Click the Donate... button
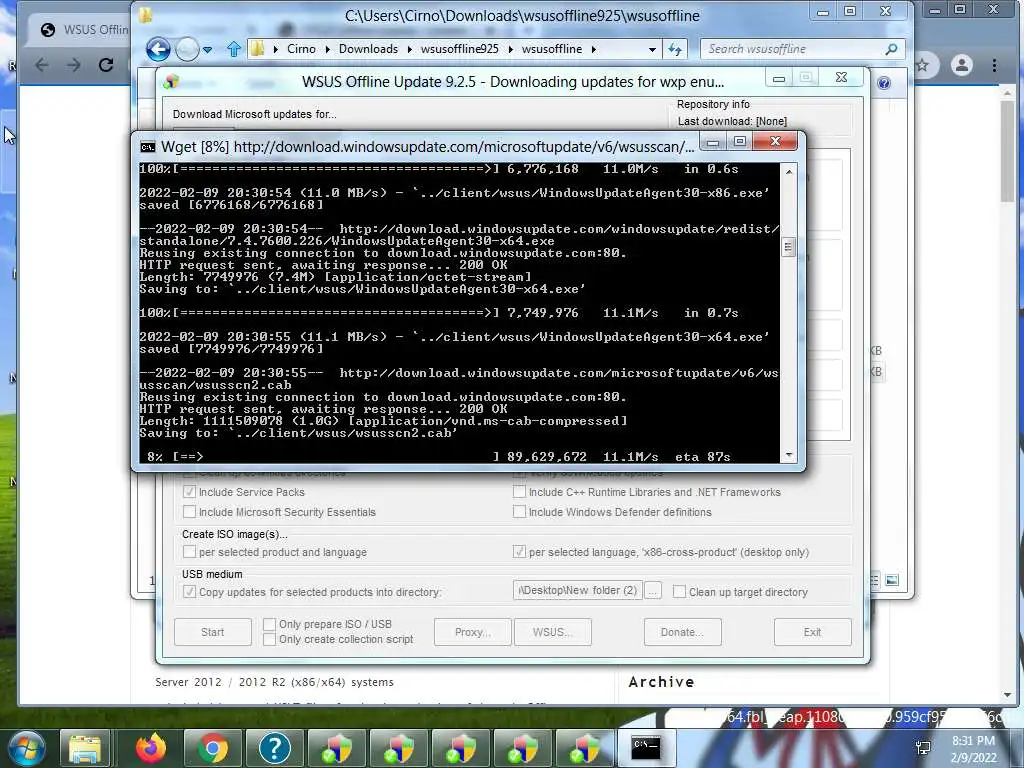Screen dimensions: 1024x768 tap(682, 632)
